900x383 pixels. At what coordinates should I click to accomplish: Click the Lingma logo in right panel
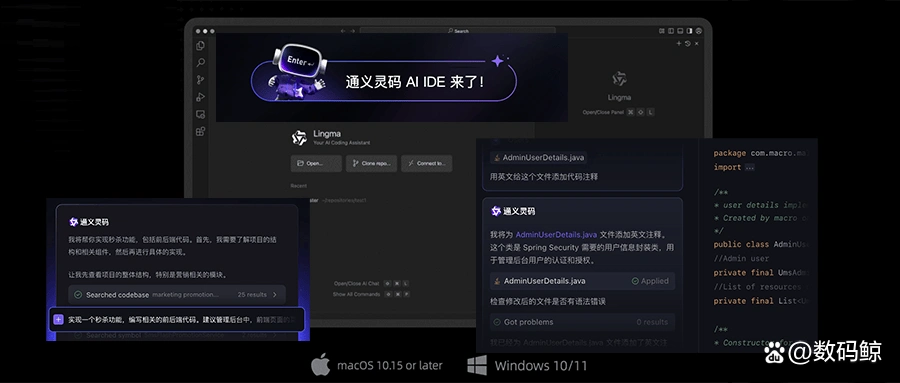pyautogui.click(x=619, y=79)
